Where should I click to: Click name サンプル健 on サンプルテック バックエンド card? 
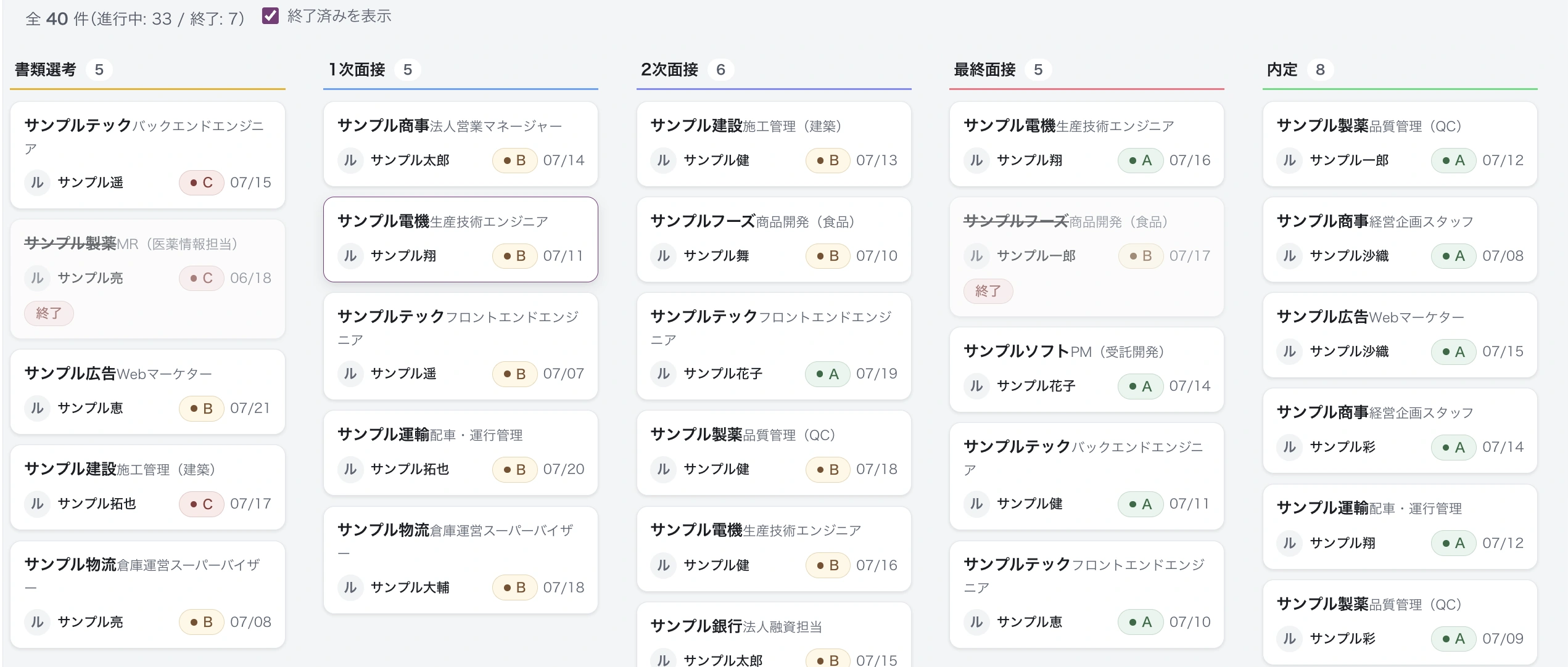pos(1030,504)
